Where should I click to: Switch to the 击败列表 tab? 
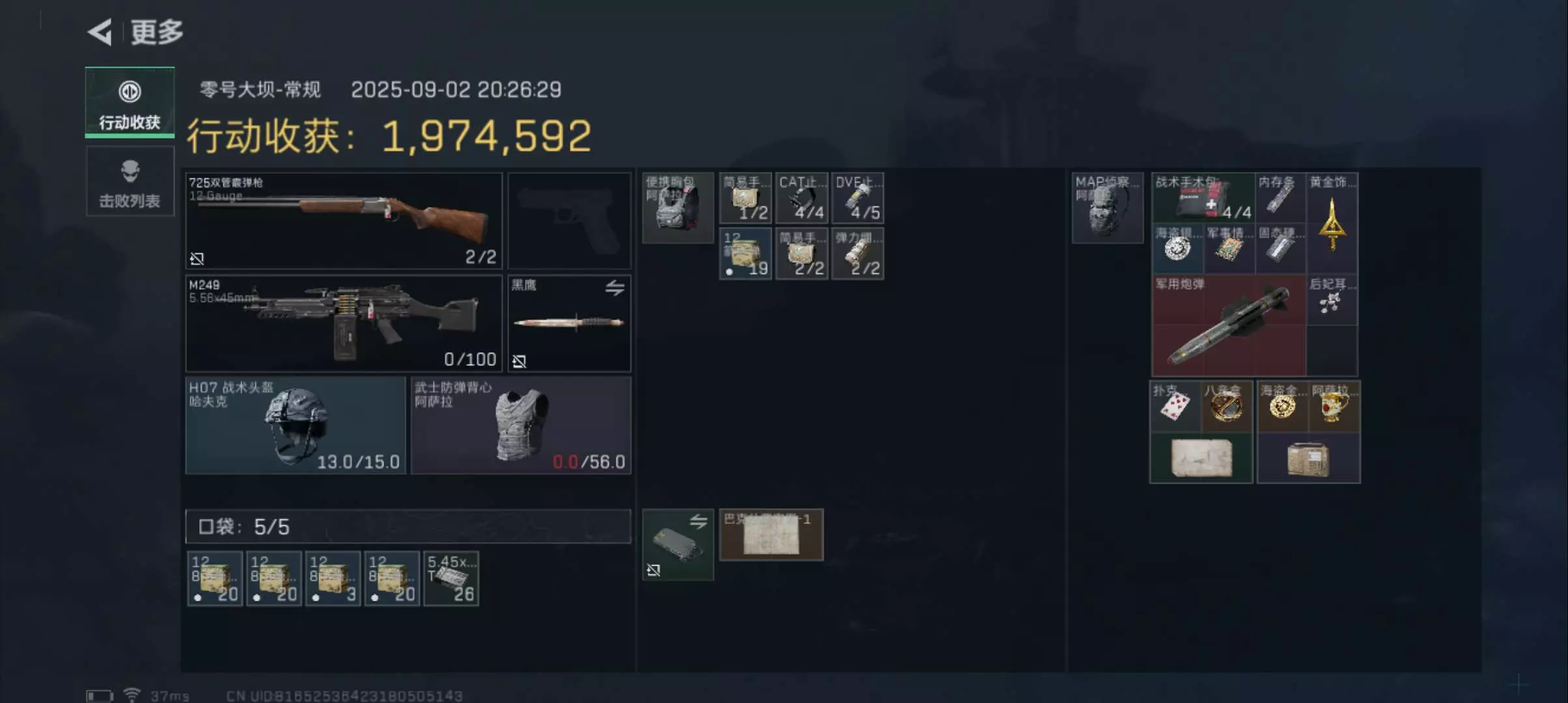point(130,182)
